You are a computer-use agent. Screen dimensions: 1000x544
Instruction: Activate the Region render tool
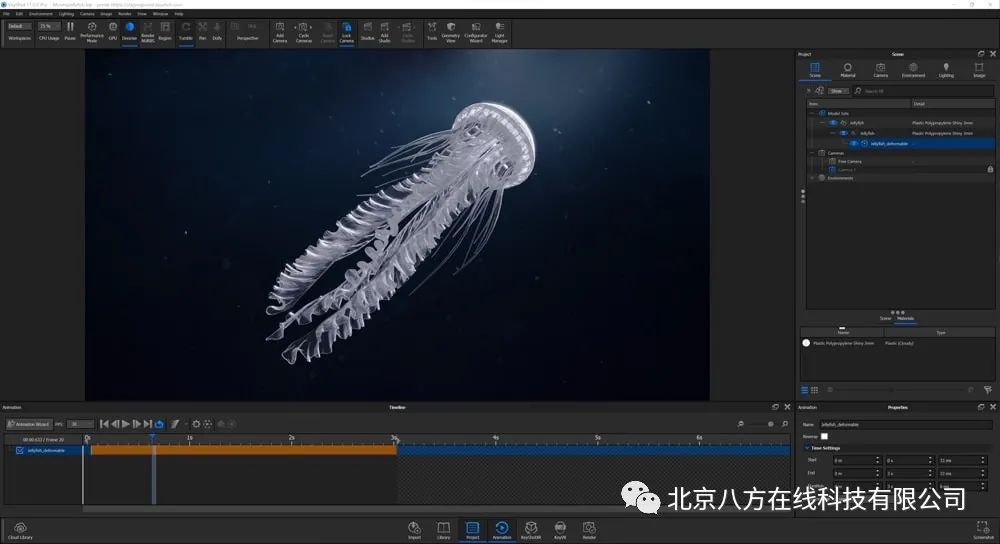[165, 31]
